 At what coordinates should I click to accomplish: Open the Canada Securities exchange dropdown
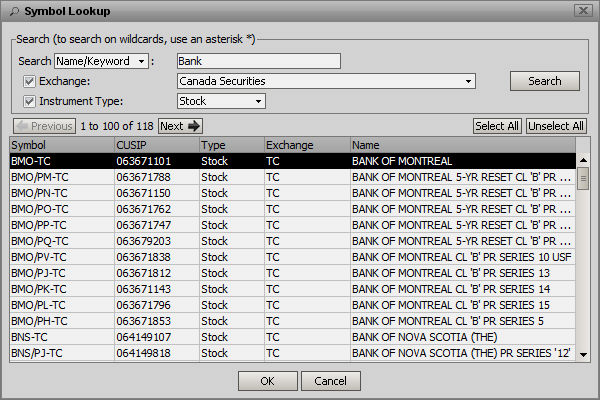326,81
